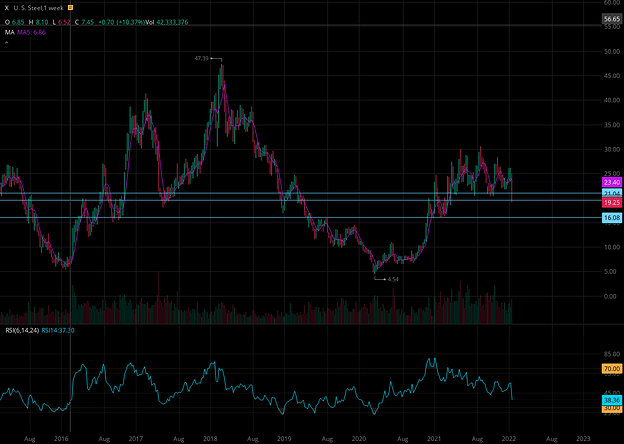Click the 2020 label on the time axis
The width and height of the screenshot is (624, 444).
[360, 439]
